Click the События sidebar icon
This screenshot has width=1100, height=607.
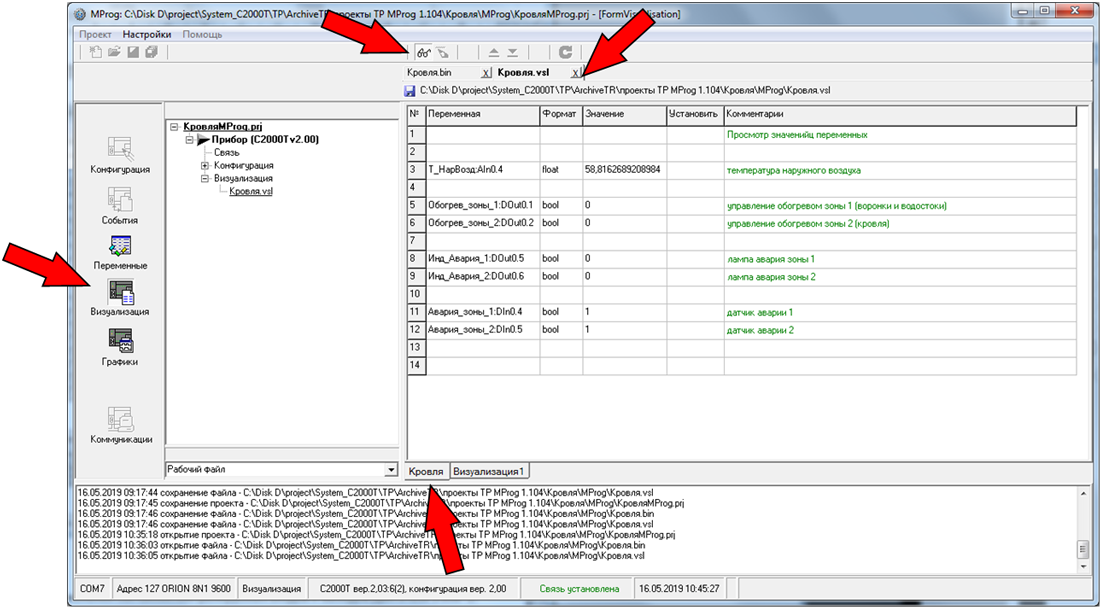(120, 198)
